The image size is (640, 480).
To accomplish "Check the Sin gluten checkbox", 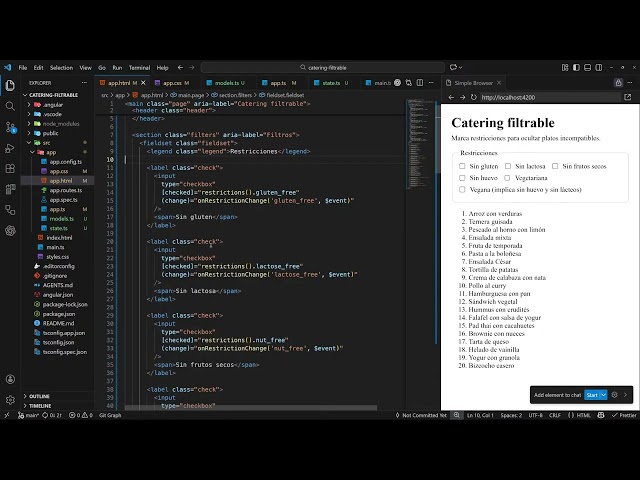I will tap(462, 166).
